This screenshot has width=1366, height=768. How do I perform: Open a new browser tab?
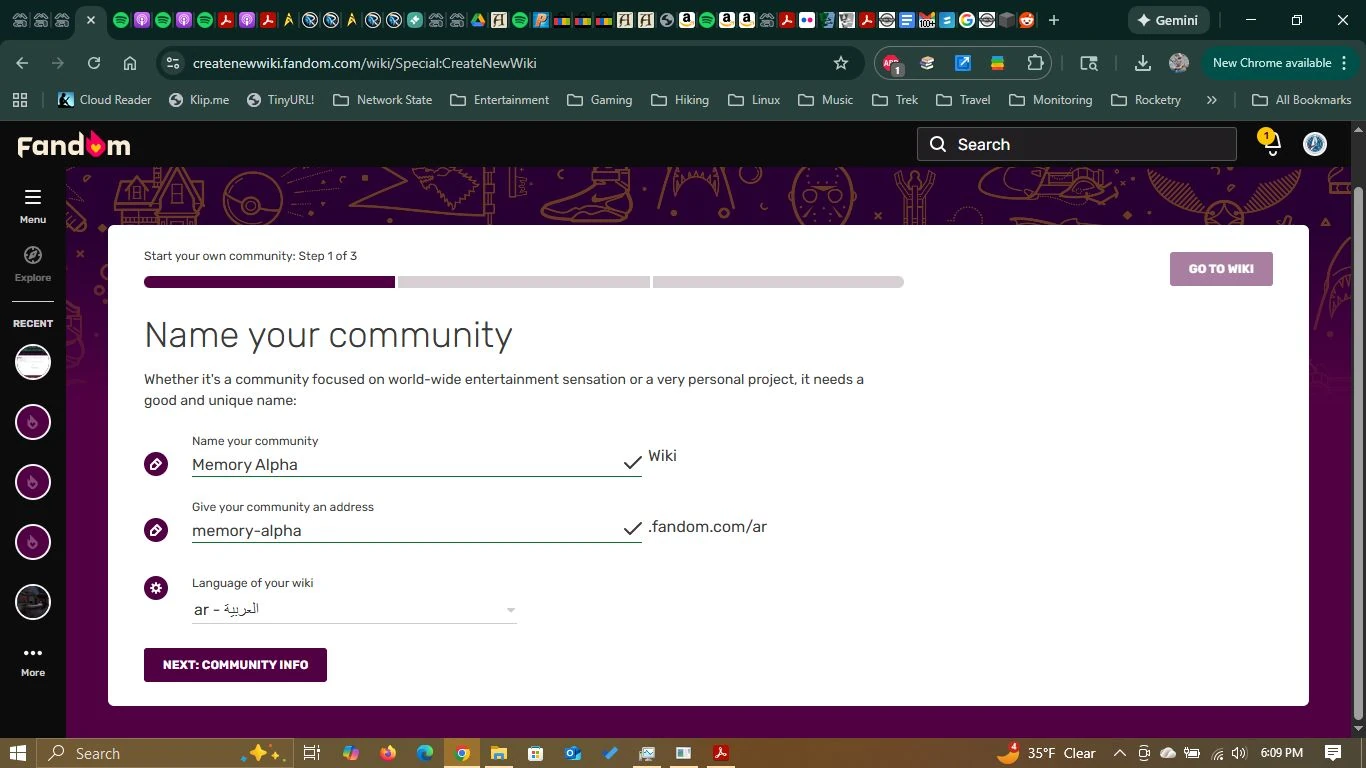pyautogui.click(x=1053, y=20)
